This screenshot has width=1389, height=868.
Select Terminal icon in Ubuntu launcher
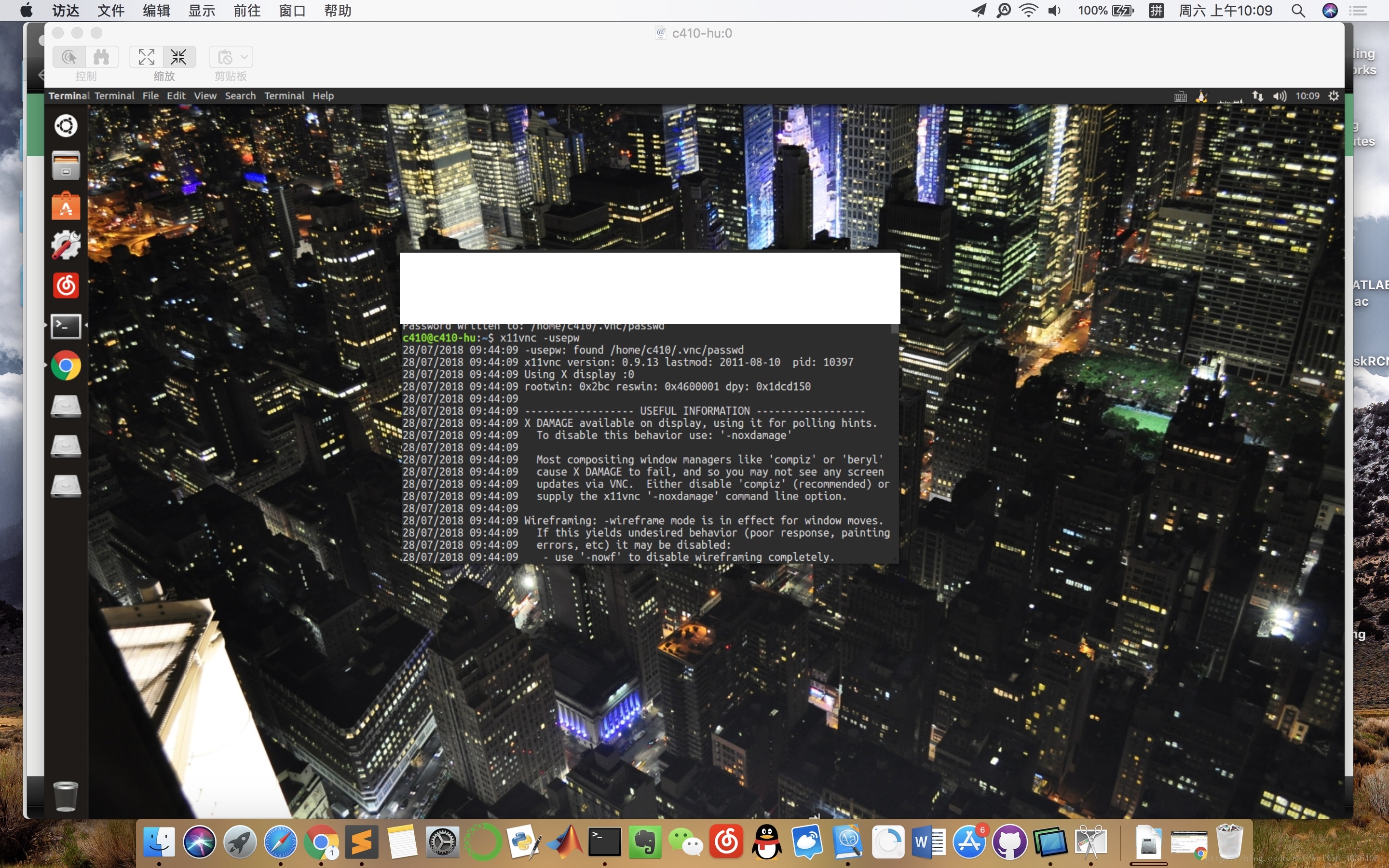[66, 326]
